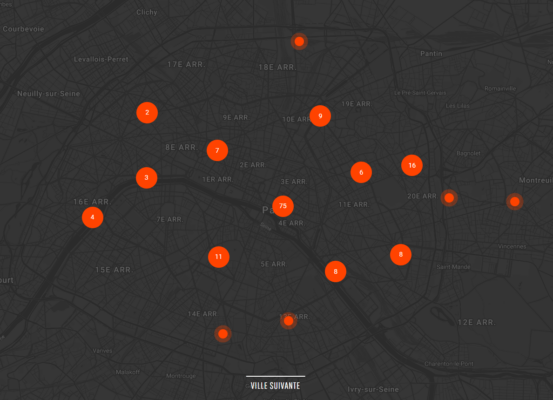This screenshot has height=400, width=553.
Task: Expand the cluster marker labeled 16
Action: (x=412, y=165)
